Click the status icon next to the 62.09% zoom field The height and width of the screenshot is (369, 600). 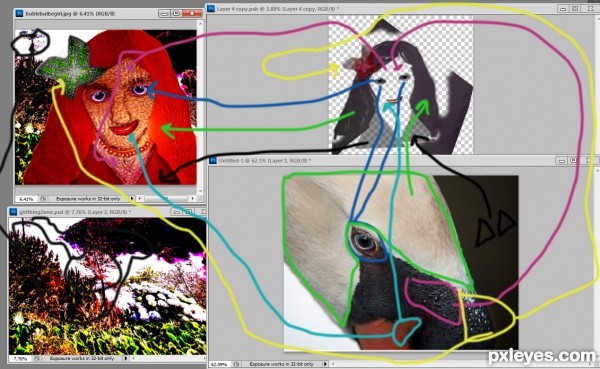(x=236, y=364)
